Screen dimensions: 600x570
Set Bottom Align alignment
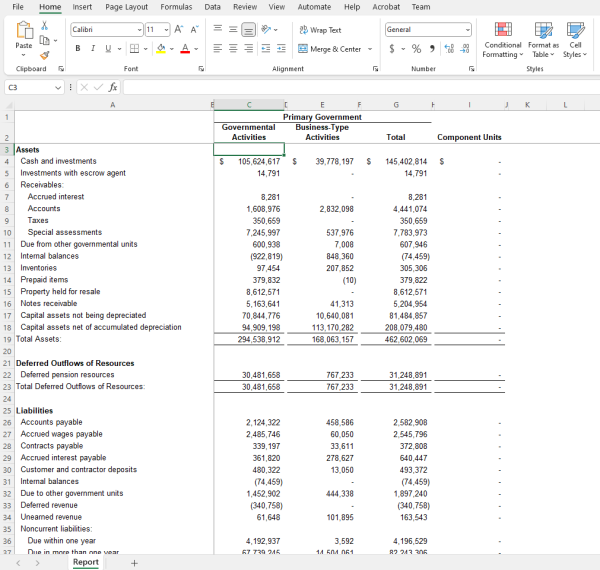tap(248, 29)
